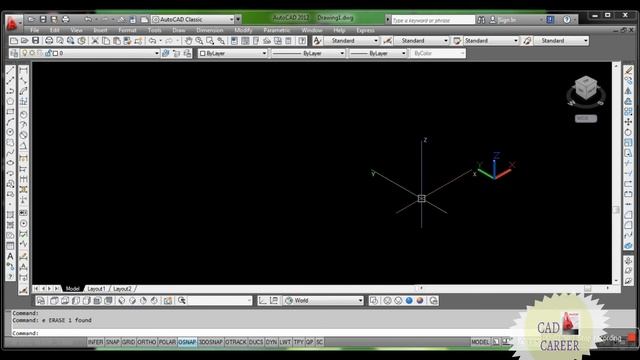Image resolution: width=640 pixels, height=360 pixels.
Task: Click the New drawing icon in Standard toolbar
Action: (14, 41)
